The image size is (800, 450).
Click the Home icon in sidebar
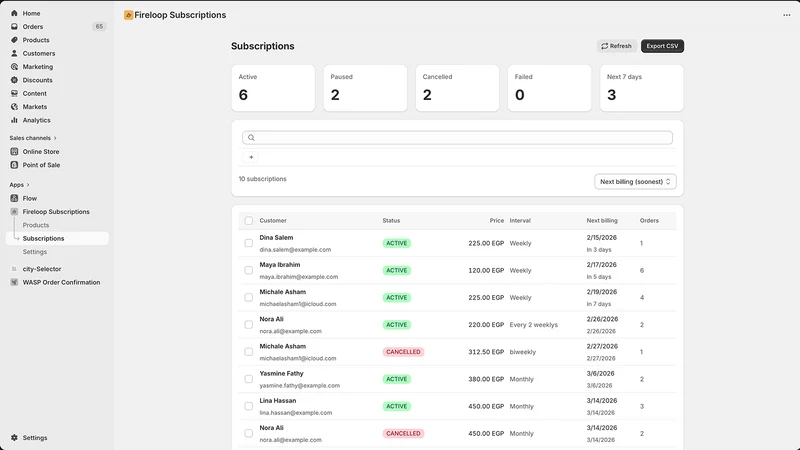click(x=14, y=13)
